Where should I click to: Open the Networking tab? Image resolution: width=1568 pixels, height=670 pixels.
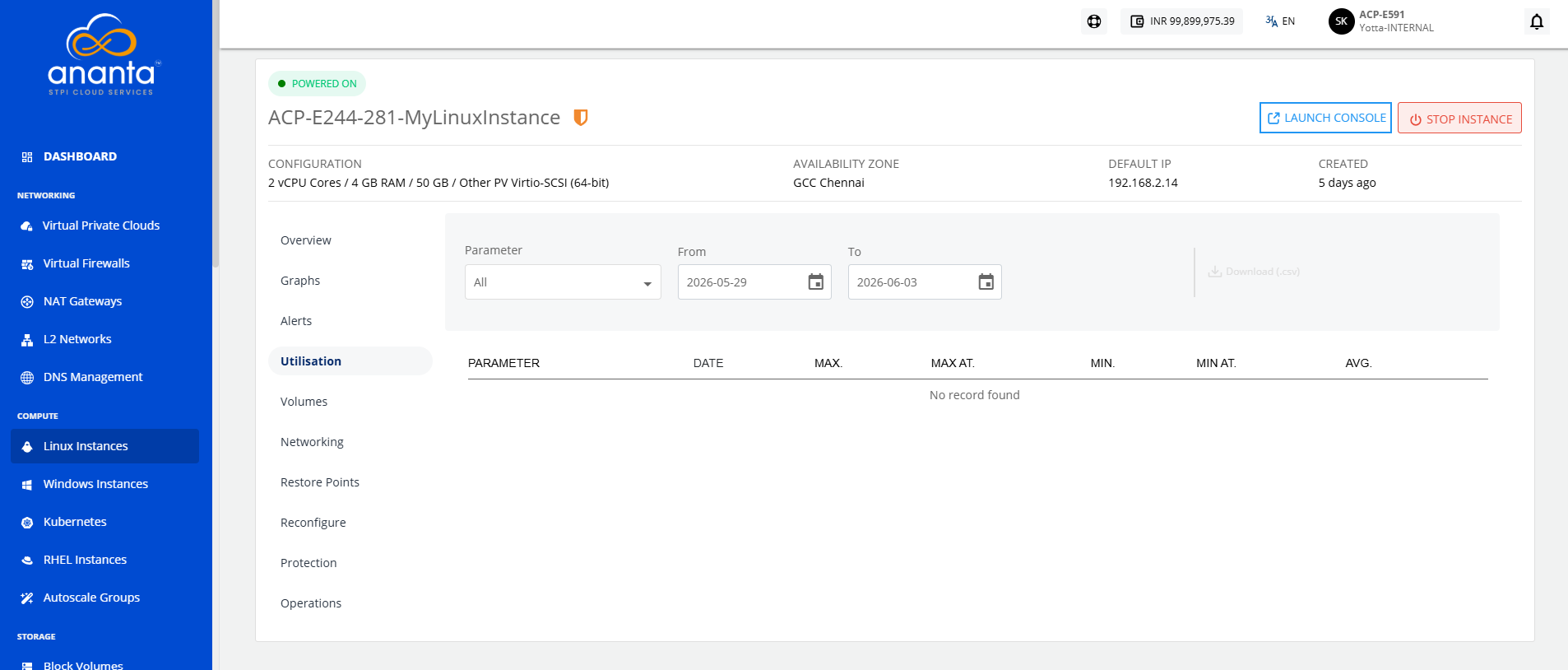(312, 442)
